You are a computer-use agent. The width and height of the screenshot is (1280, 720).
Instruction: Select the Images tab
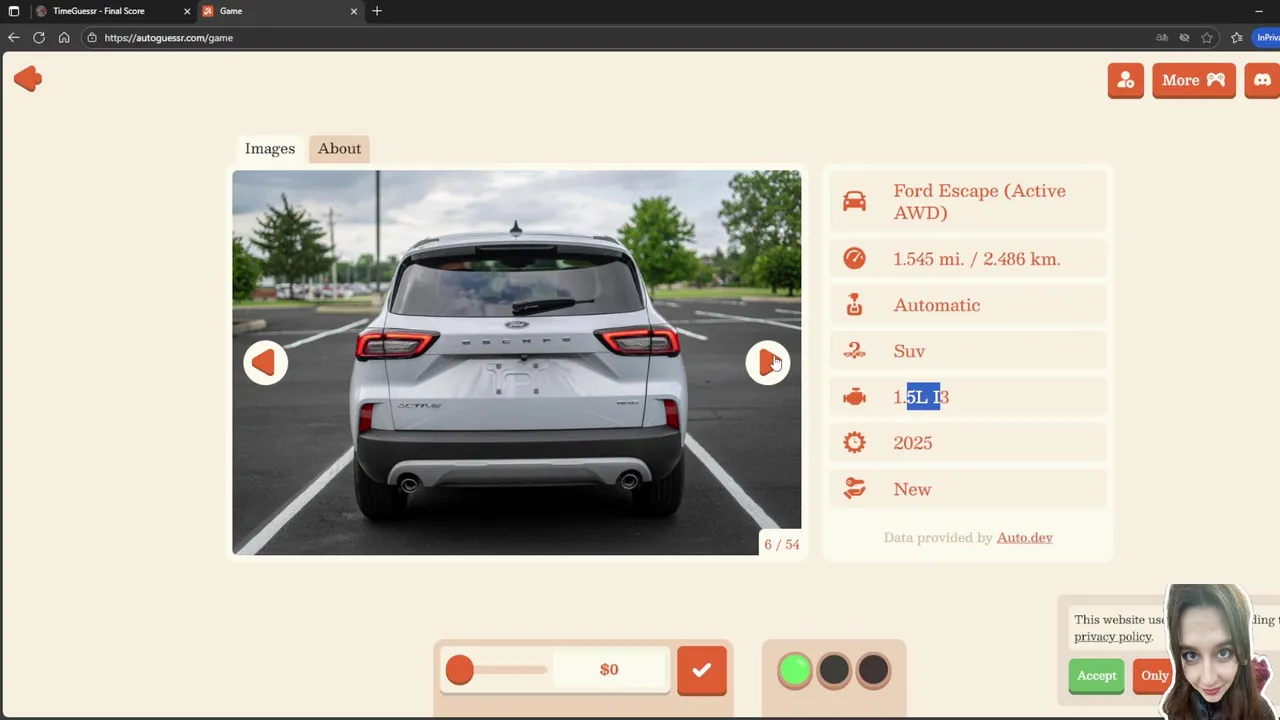pos(270,148)
